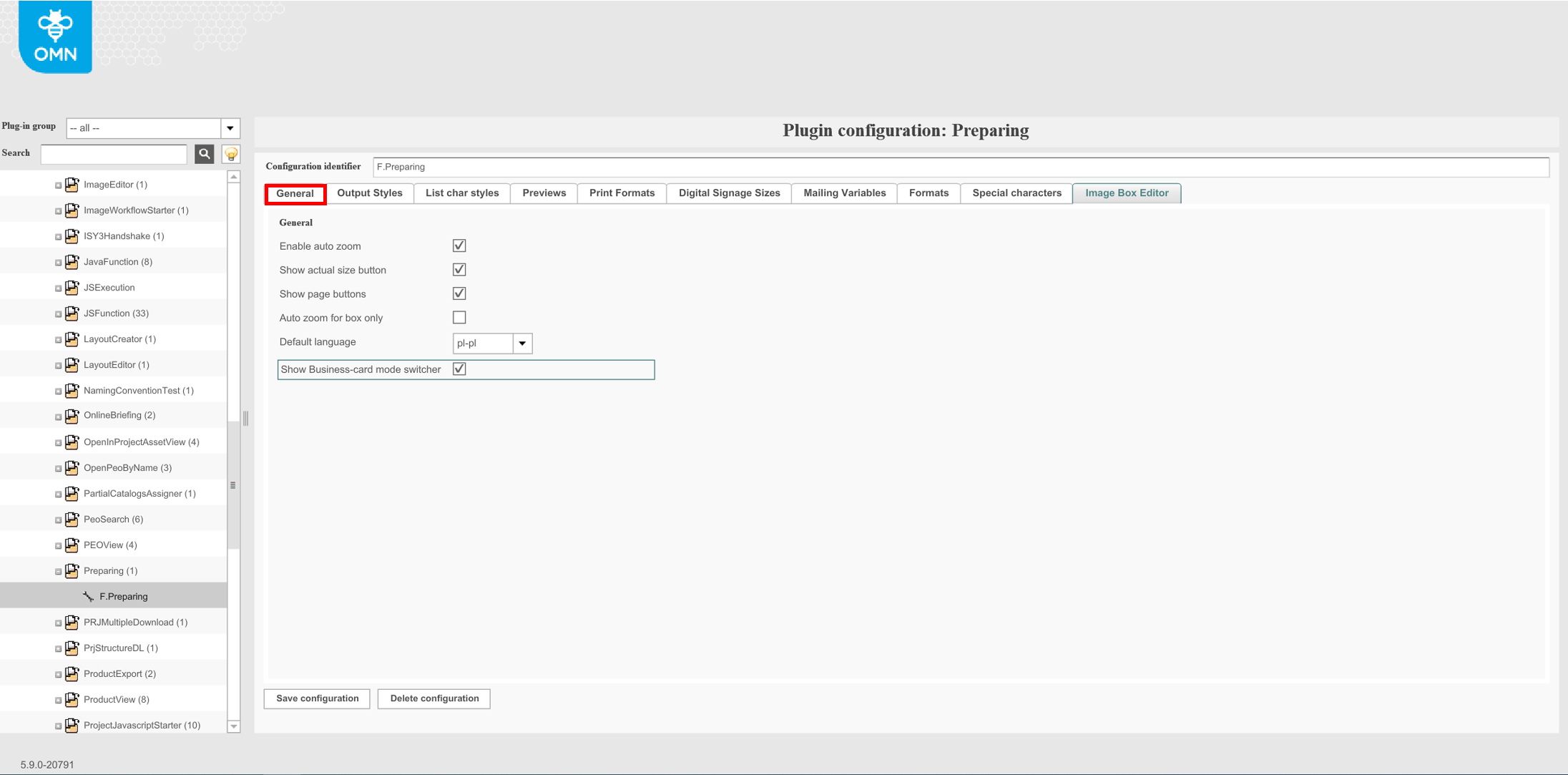Click the Delete configuration button
1568x775 pixels.
click(x=434, y=698)
